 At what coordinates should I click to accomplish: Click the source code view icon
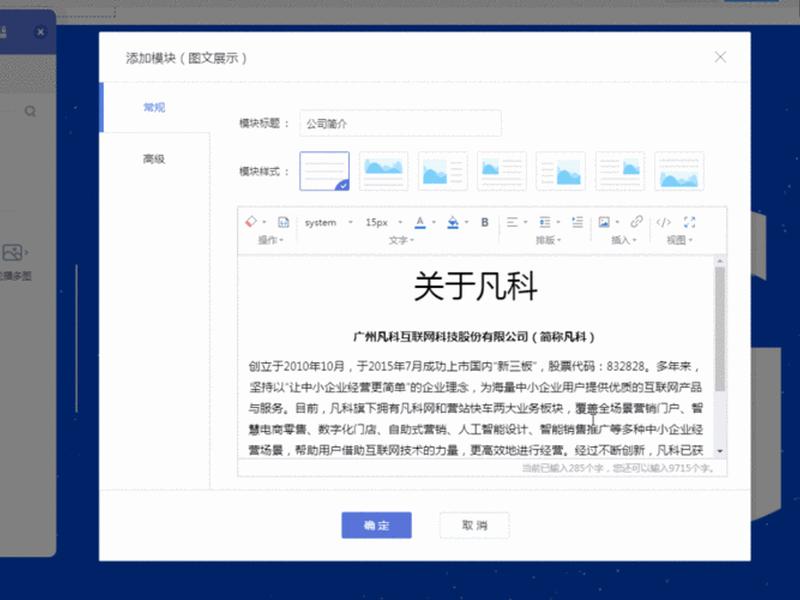[x=663, y=222]
